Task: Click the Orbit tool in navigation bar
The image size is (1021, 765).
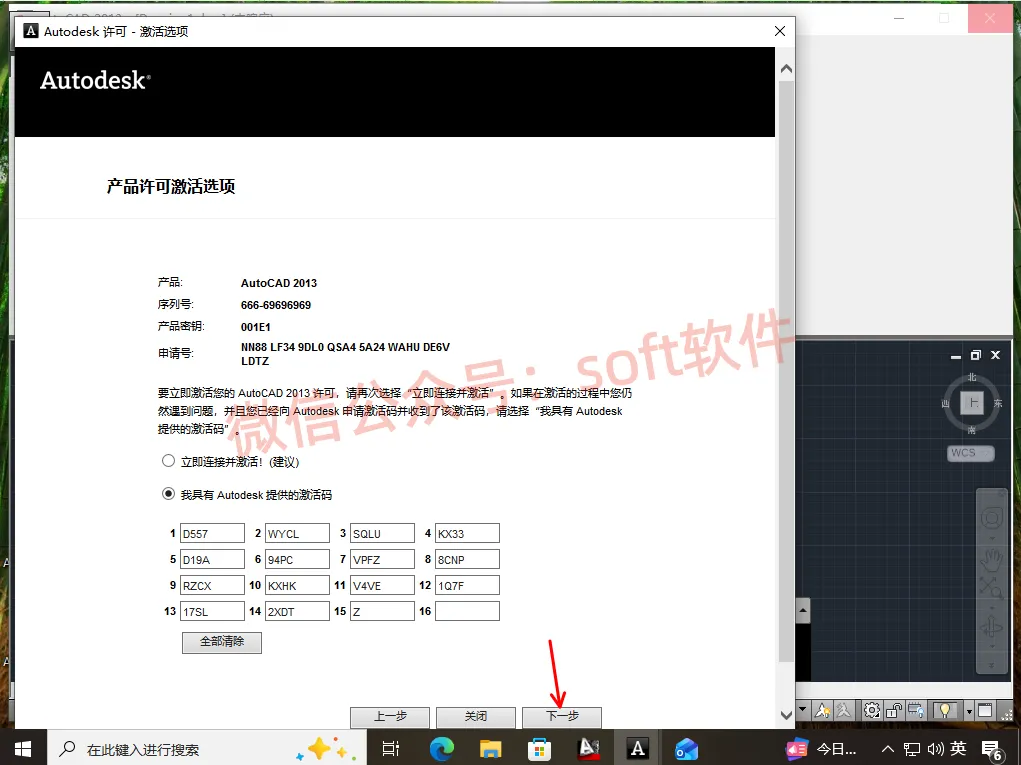Action: tap(991, 627)
